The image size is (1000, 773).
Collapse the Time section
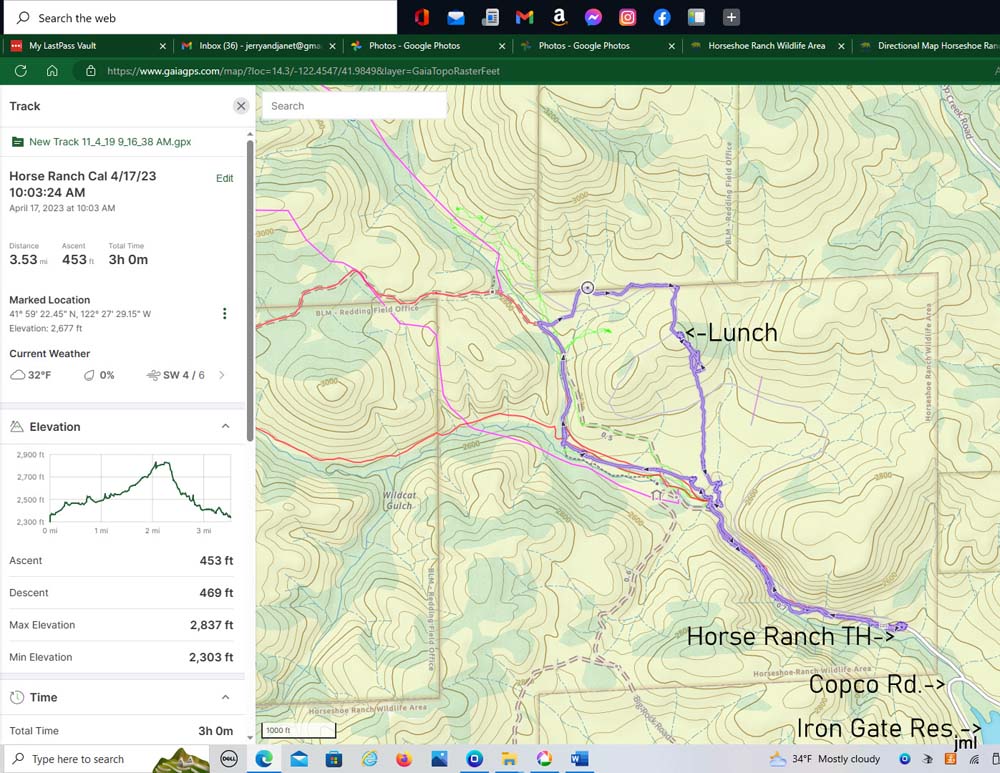pos(225,697)
